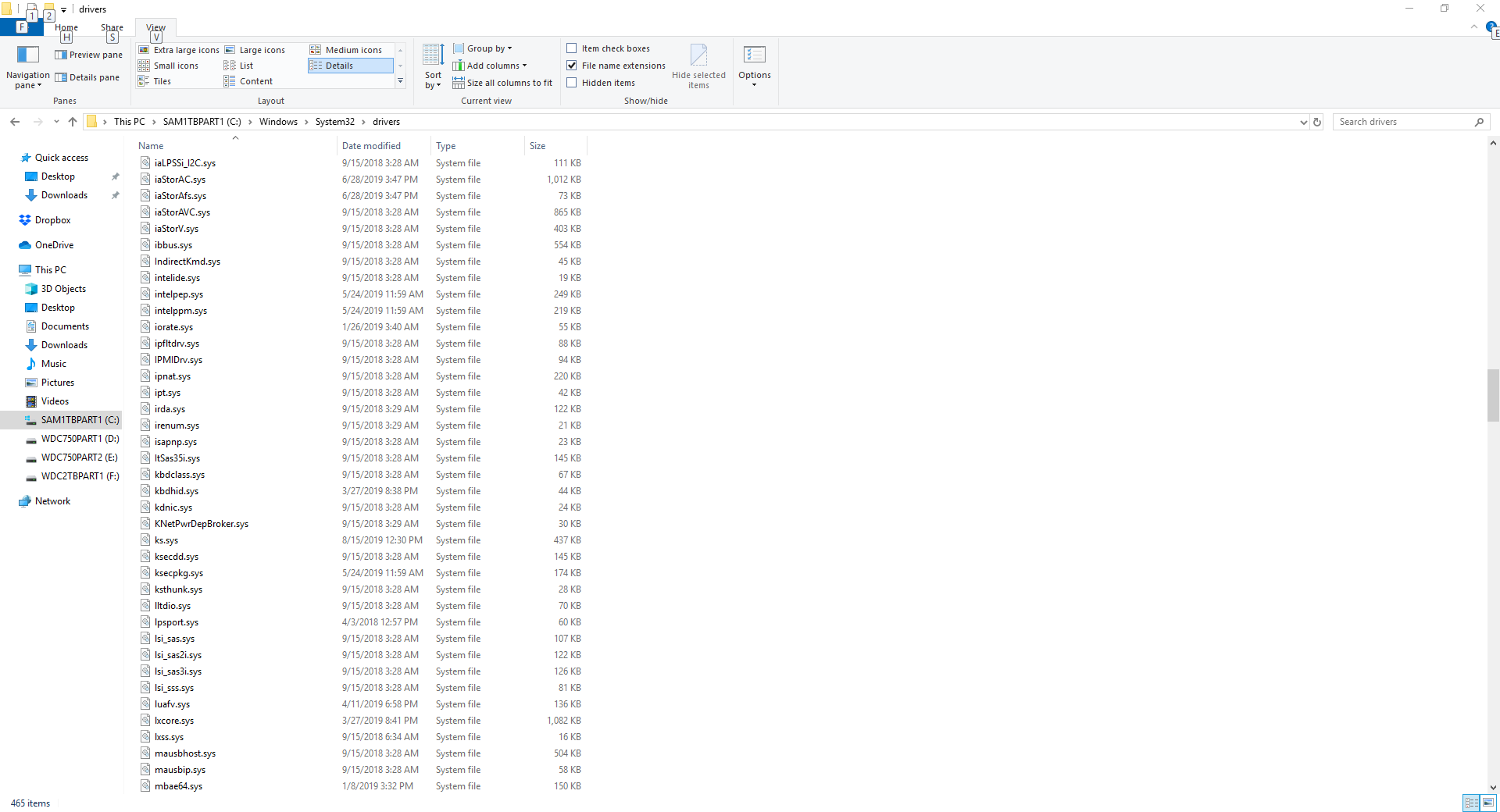Click the vertical scrollbar thumb
Image resolution: width=1500 pixels, height=812 pixels.
1493,395
